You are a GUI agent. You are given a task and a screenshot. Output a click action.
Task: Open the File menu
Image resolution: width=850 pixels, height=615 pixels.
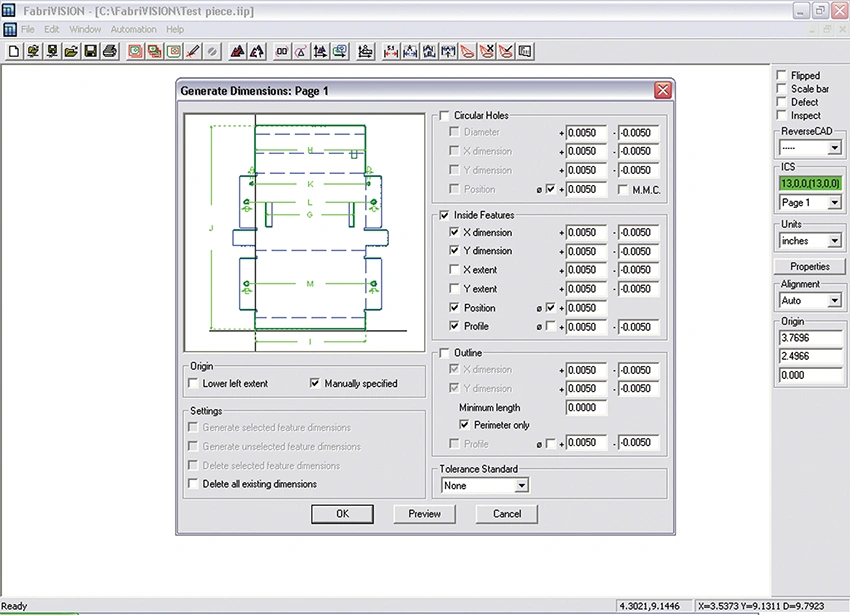click(28, 29)
